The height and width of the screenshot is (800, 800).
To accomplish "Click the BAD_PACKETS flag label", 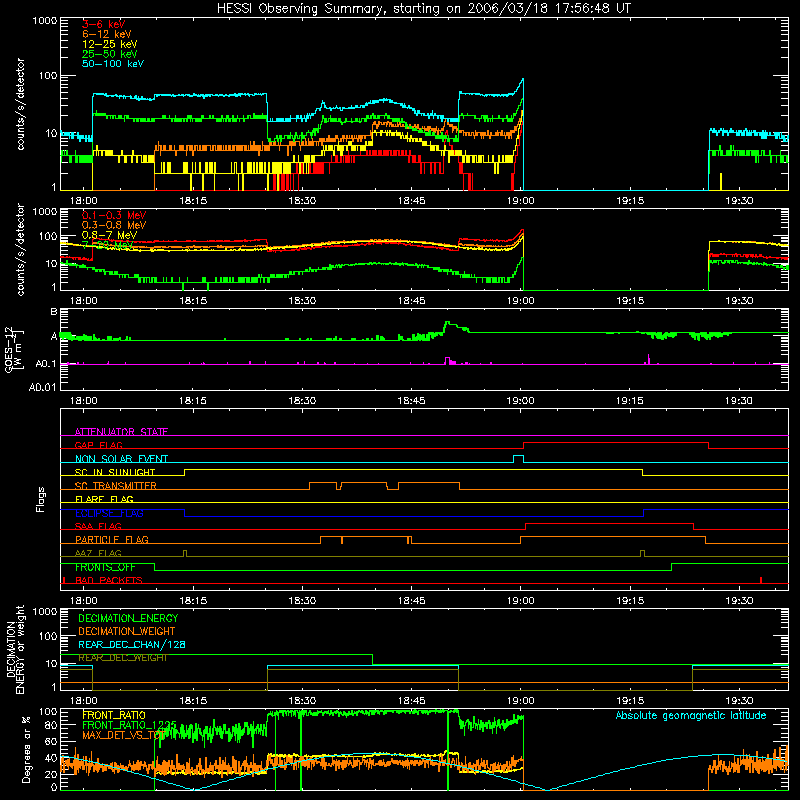I will tap(109, 580).
